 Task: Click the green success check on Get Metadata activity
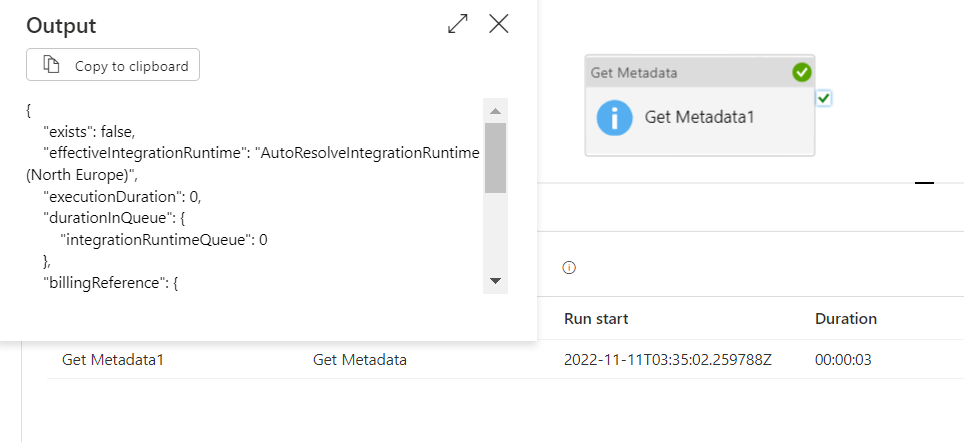[x=802, y=73]
